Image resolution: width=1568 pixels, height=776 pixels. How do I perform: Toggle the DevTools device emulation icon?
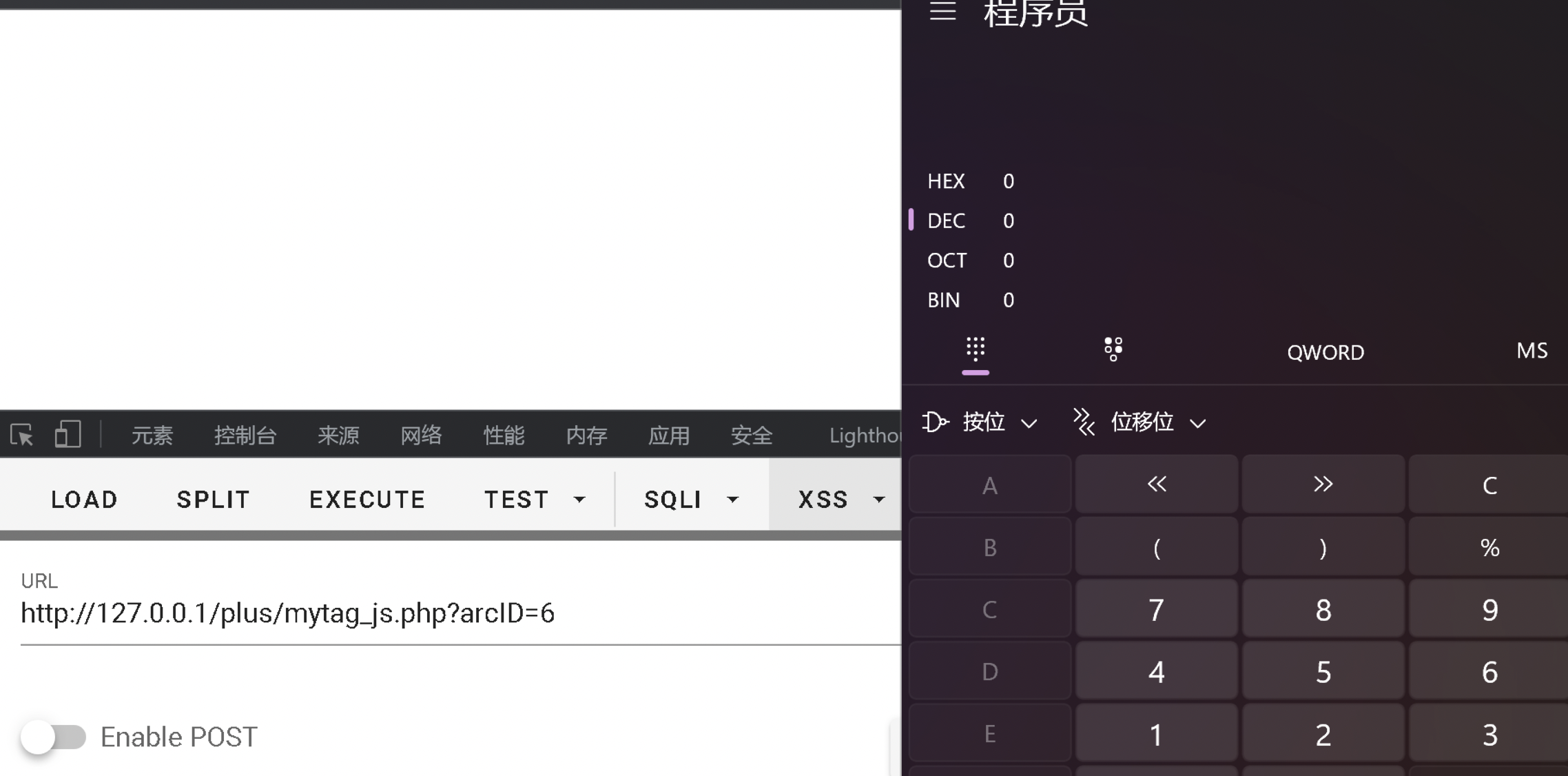point(68,435)
